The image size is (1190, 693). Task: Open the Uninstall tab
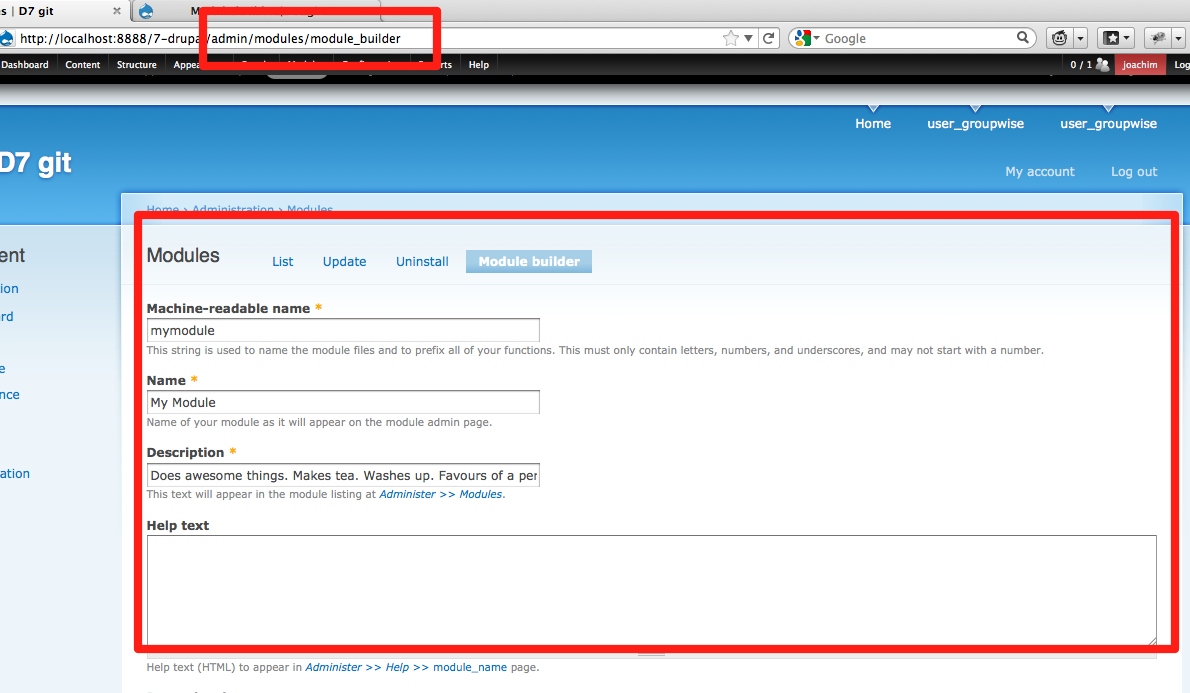(x=422, y=261)
